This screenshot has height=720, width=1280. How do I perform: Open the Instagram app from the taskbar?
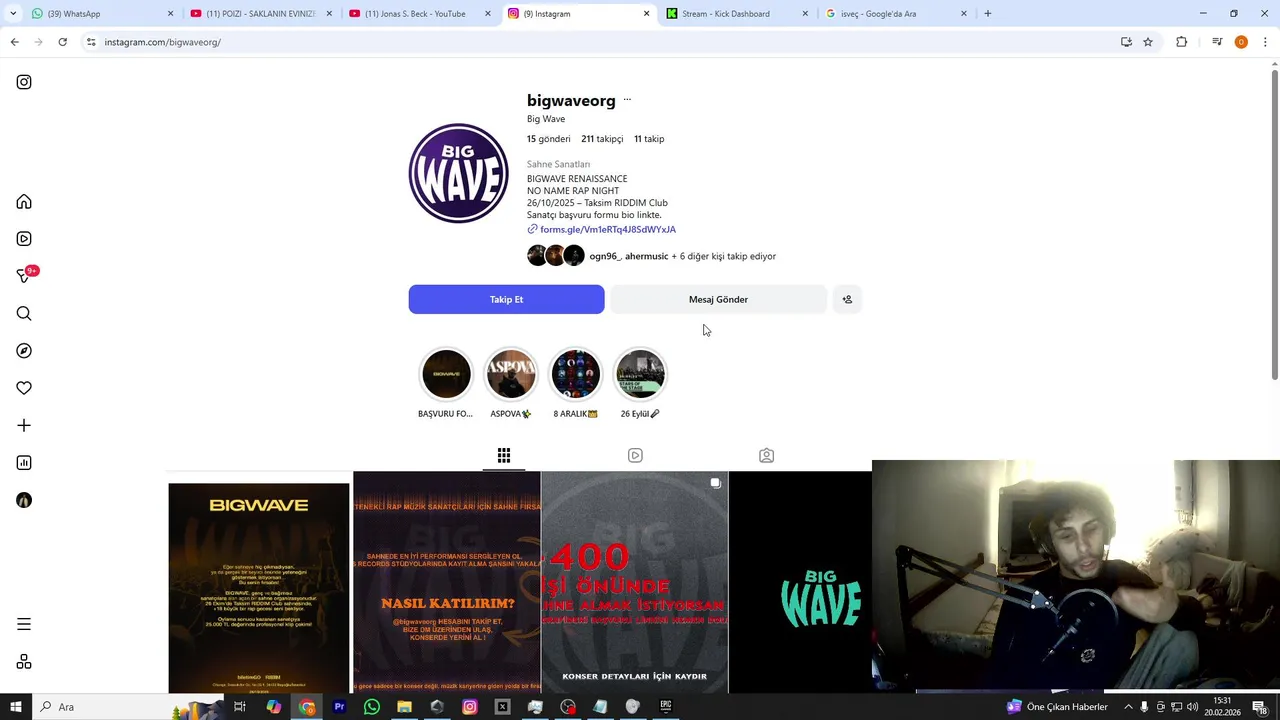click(470, 707)
